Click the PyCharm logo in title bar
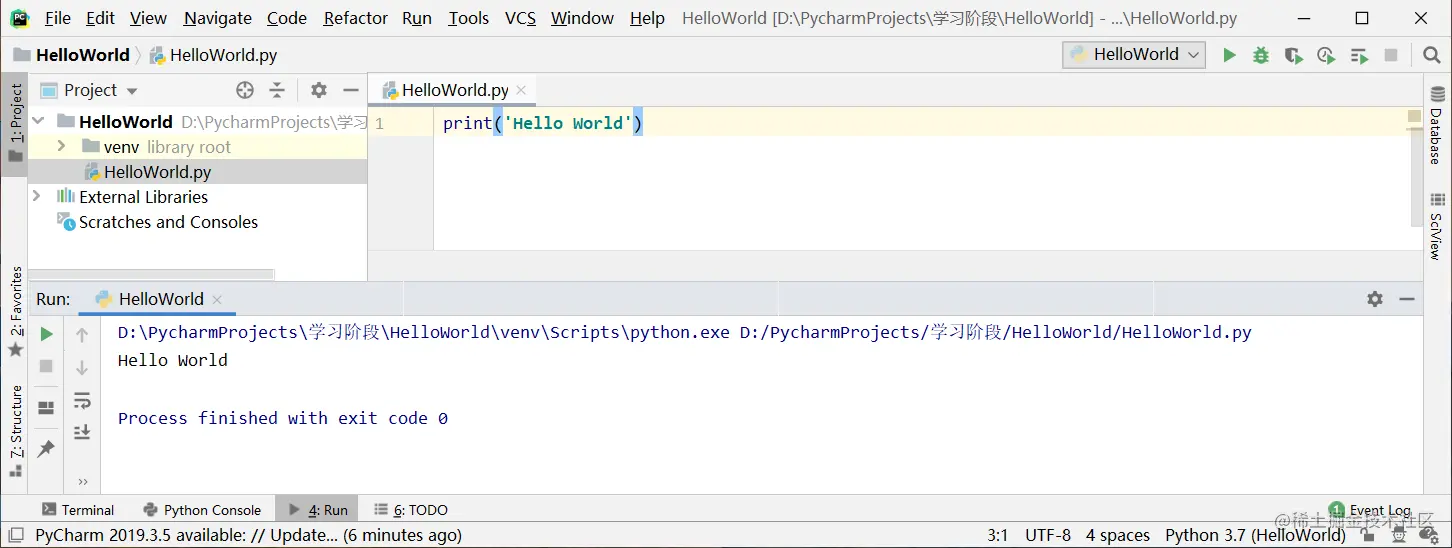Viewport: 1452px width, 548px height. [20, 18]
